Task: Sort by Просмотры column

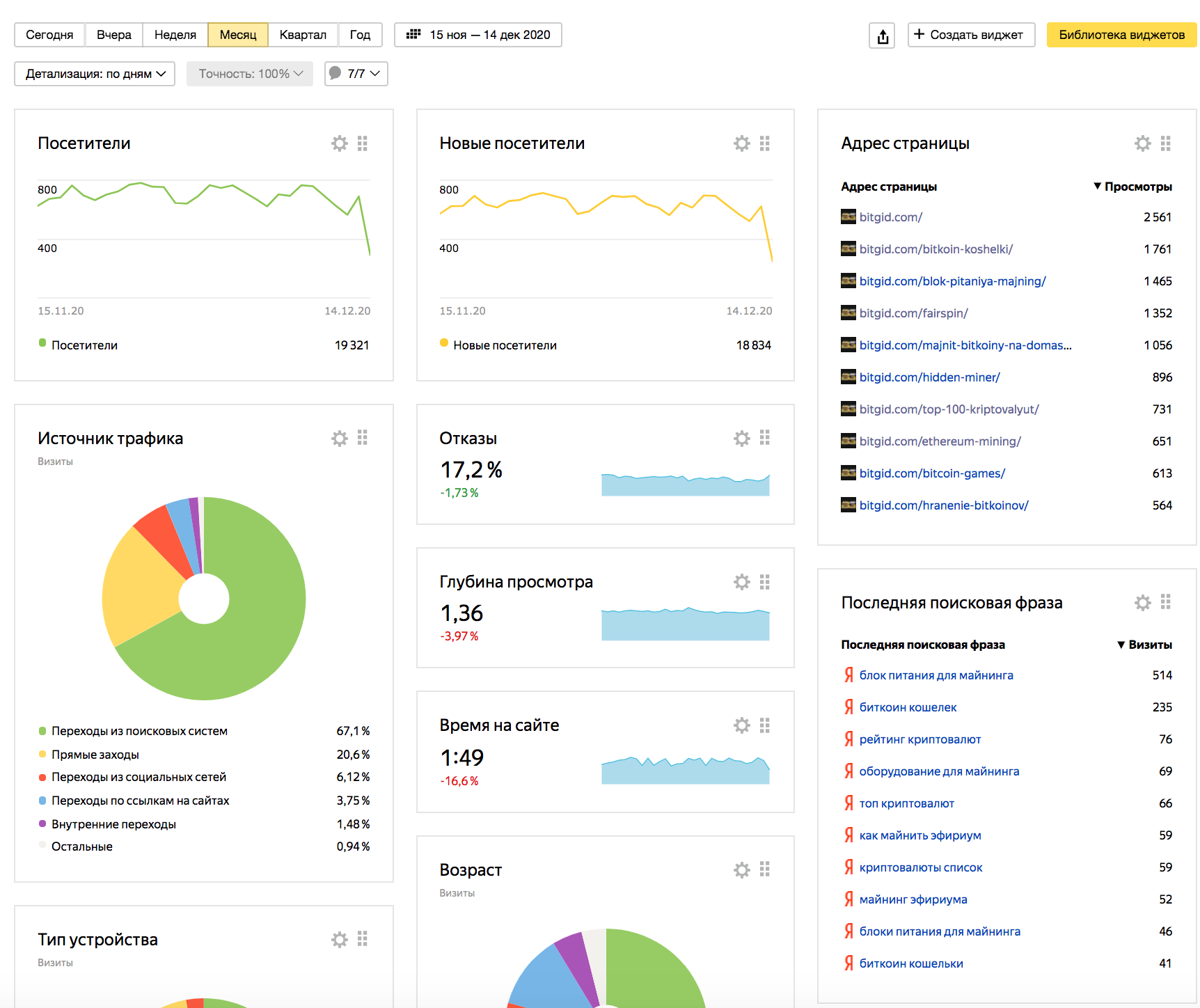Action: 1132,187
